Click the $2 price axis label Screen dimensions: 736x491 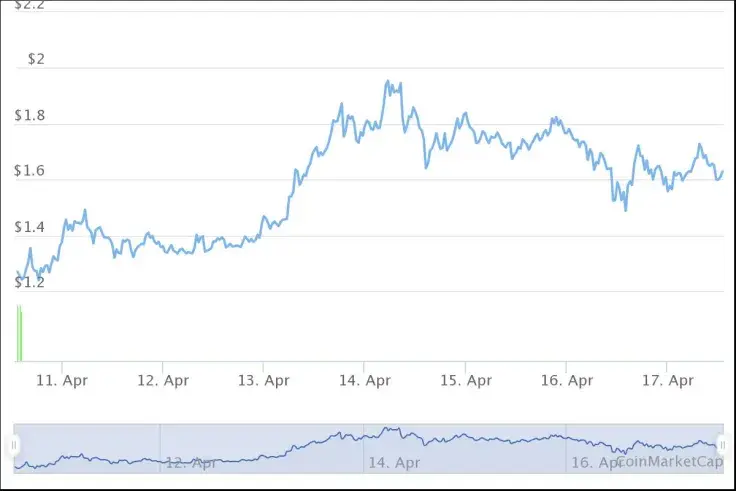click(x=36, y=59)
